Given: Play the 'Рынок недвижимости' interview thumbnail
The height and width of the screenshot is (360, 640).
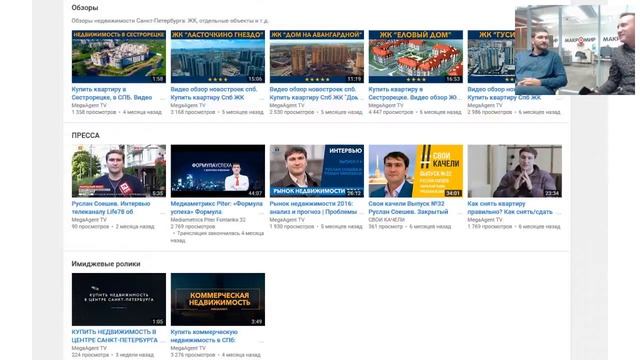Looking at the screenshot, I should [317, 171].
